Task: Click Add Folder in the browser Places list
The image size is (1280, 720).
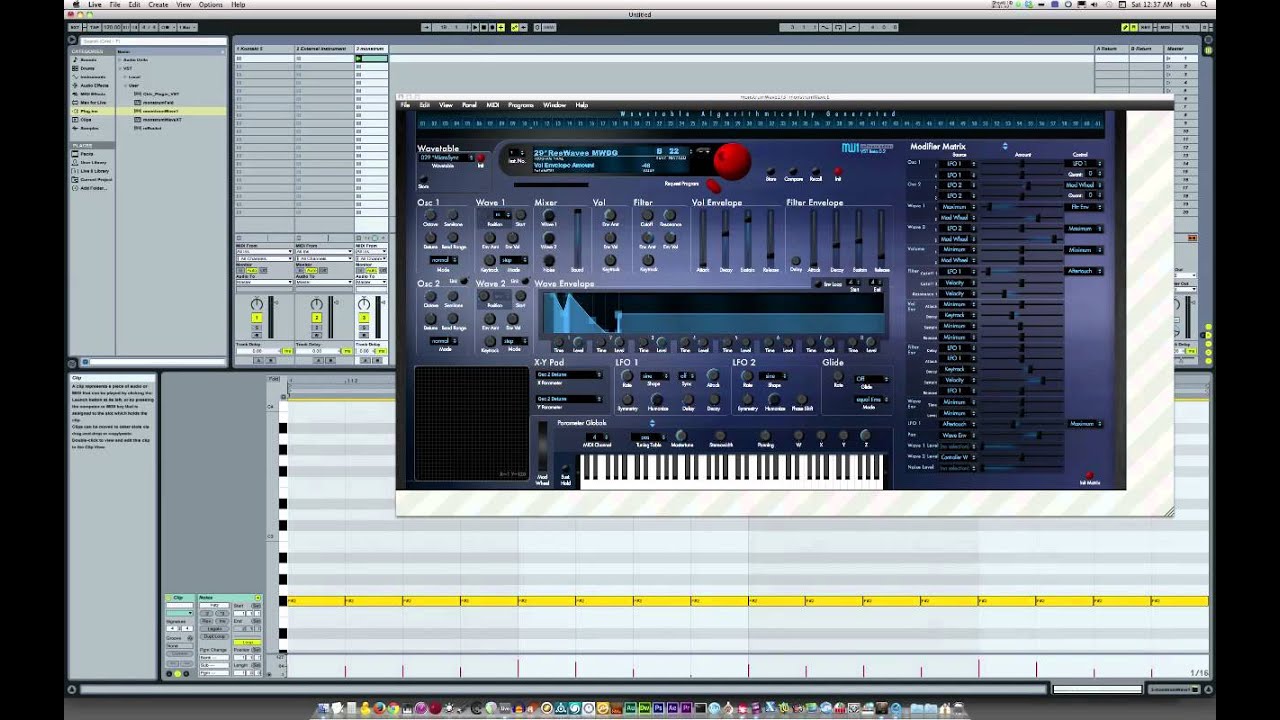Action: 94,187
